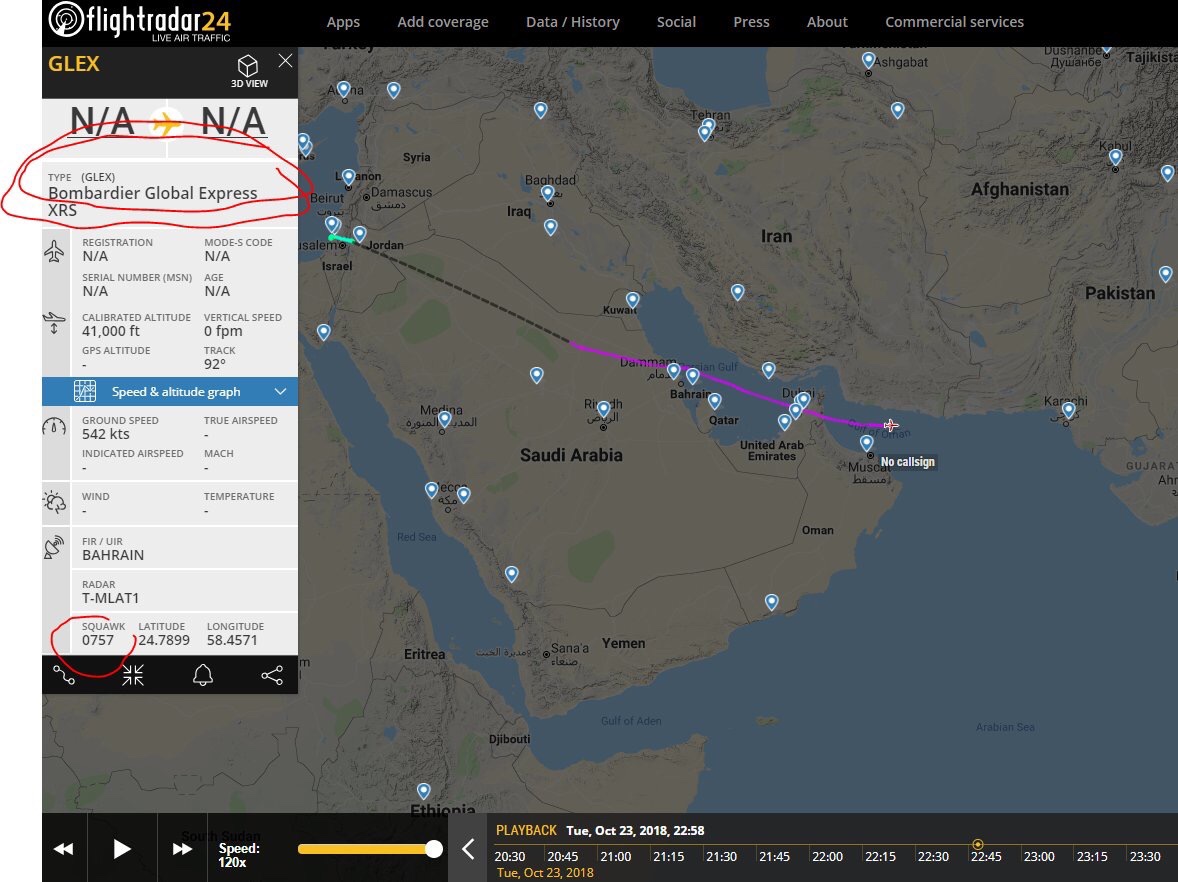Open the Data / History menu
Viewport: 1178px width, 882px height.
(572, 22)
